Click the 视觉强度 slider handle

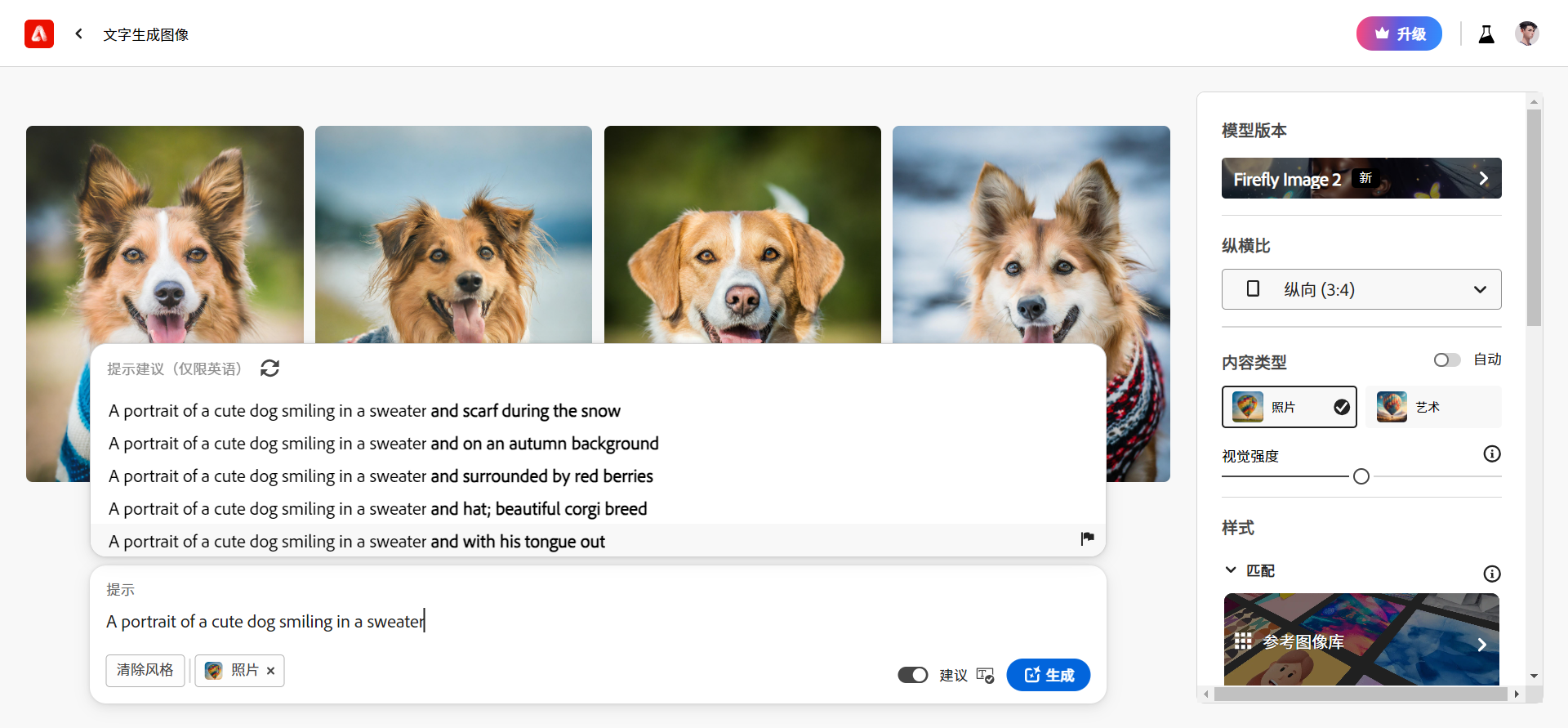pos(1361,476)
